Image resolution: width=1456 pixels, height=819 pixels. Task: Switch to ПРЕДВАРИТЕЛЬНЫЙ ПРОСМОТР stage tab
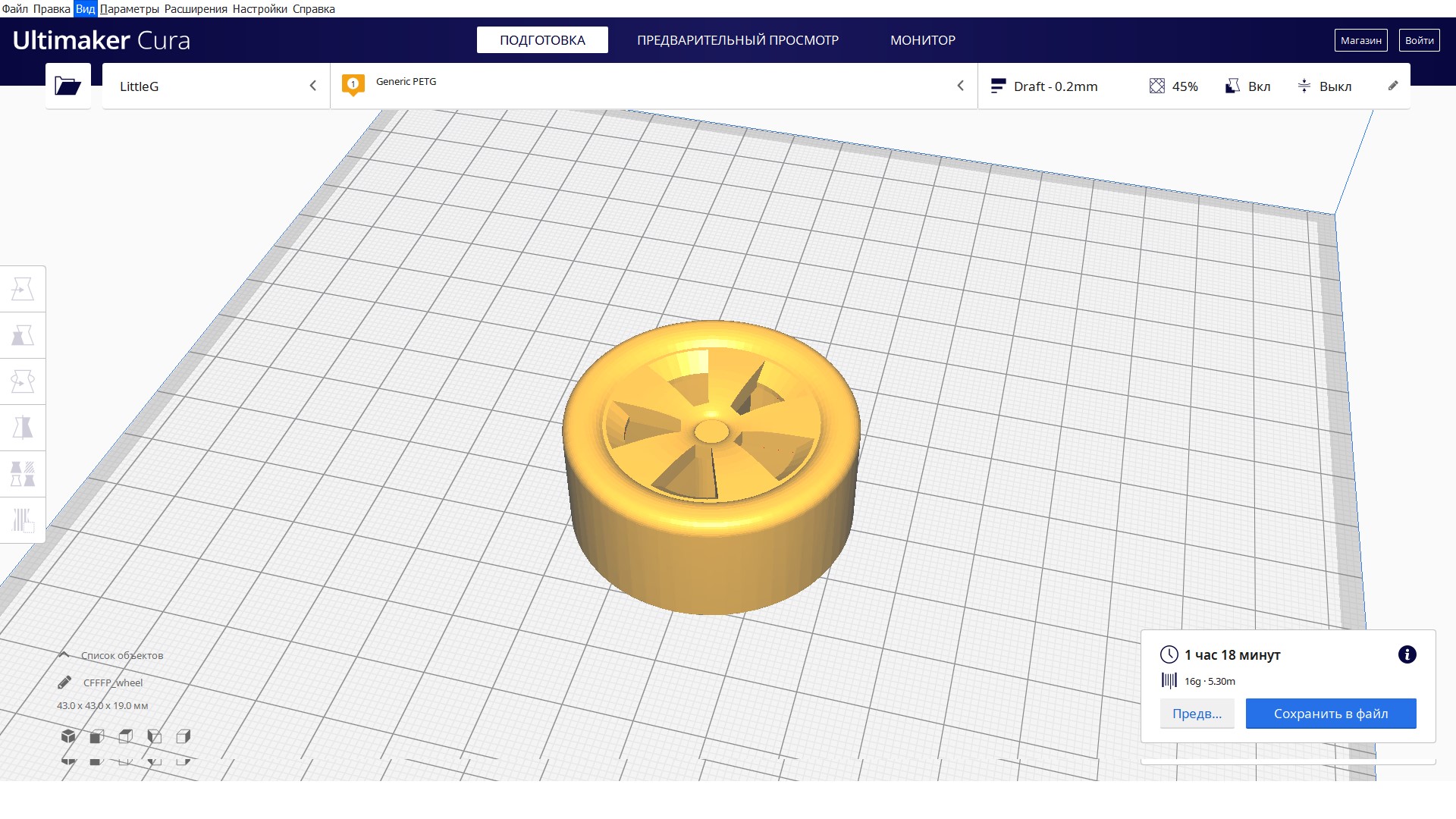click(x=737, y=40)
